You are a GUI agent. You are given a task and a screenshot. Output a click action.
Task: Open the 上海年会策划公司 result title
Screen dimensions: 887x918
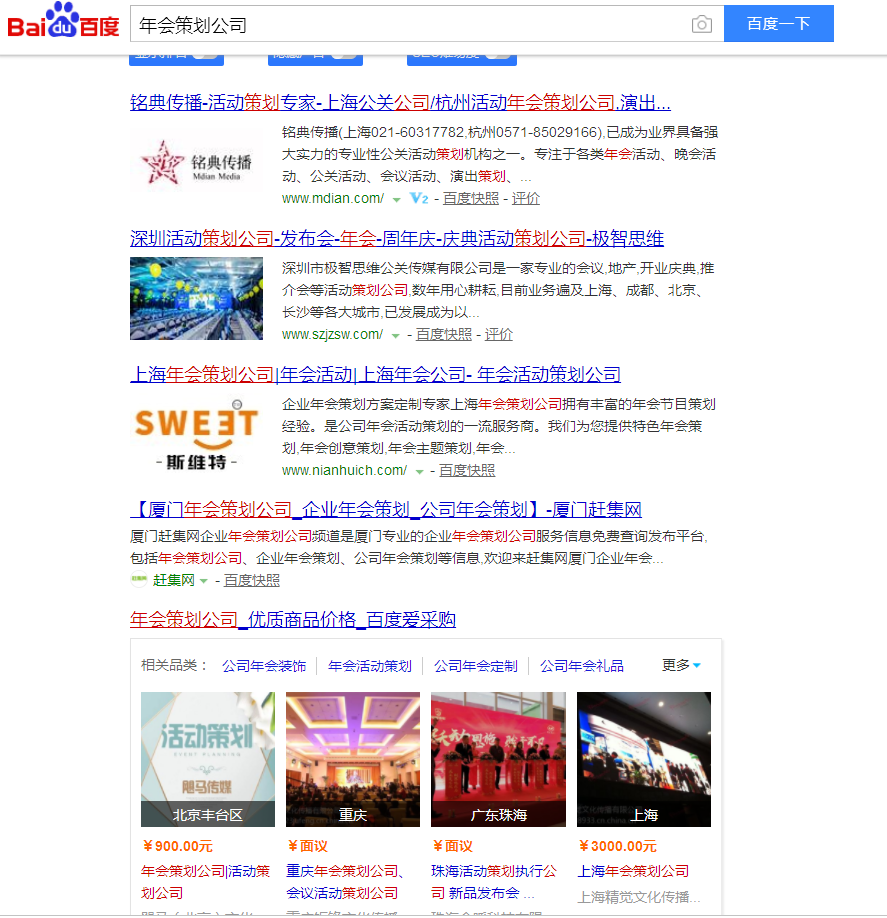coord(375,374)
